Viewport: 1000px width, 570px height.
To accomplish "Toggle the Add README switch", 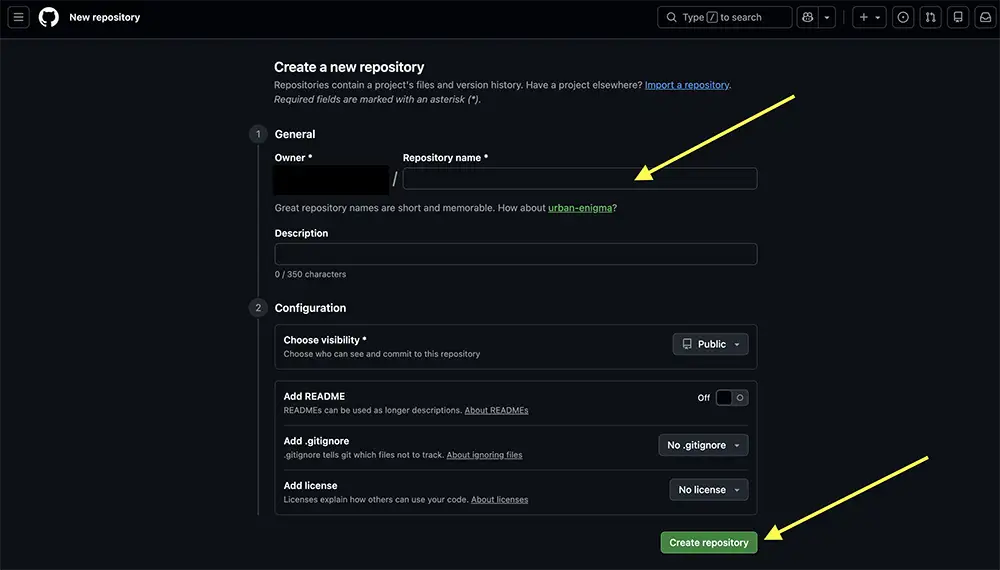I will [732, 397].
